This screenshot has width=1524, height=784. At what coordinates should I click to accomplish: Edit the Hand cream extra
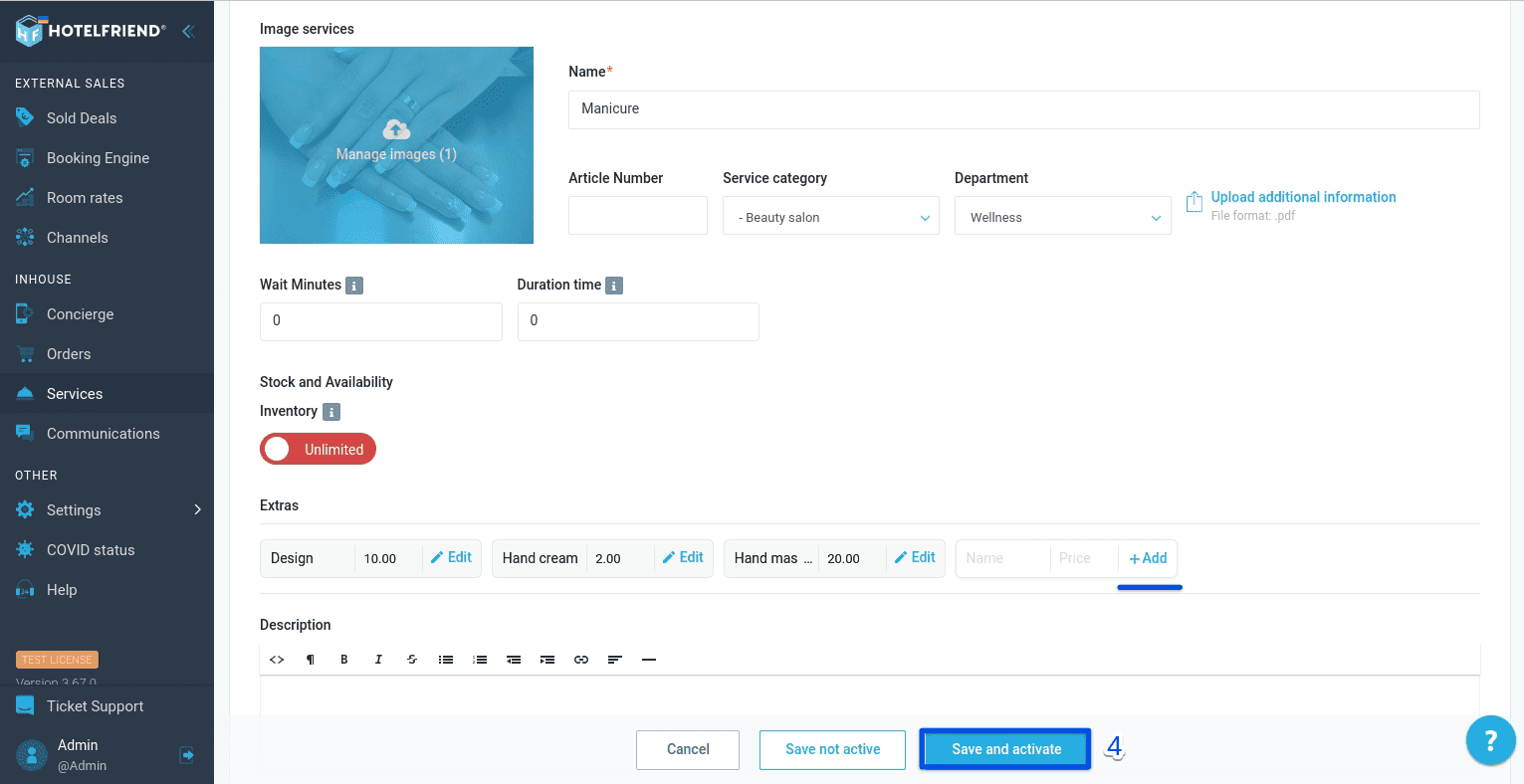coord(683,558)
